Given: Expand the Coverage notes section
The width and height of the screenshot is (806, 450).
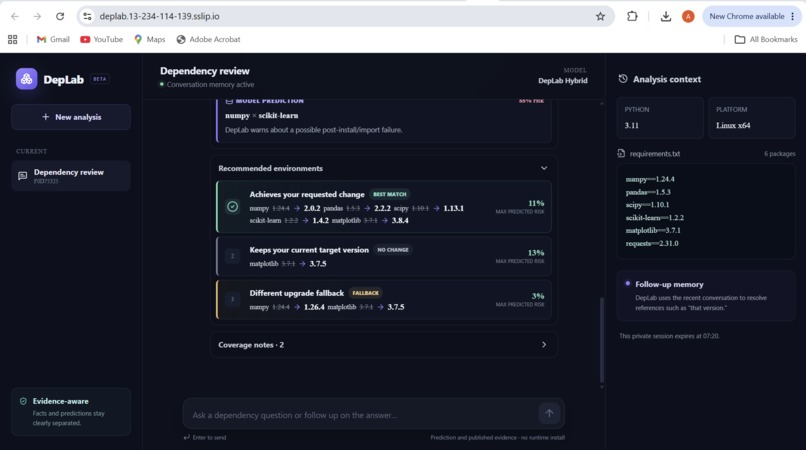Looking at the screenshot, I should tap(544, 345).
